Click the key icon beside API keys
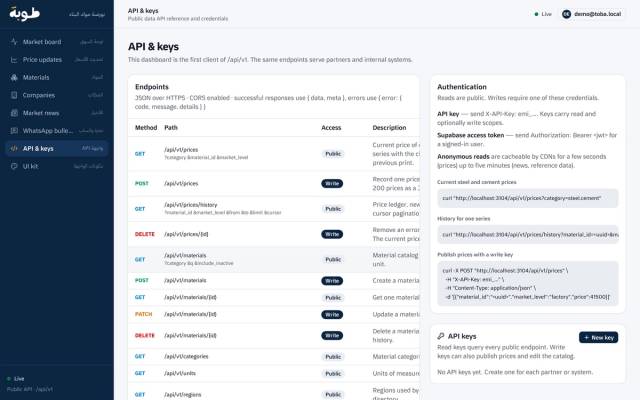The width and height of the screenshot is (640, 400). click(441, 336)
